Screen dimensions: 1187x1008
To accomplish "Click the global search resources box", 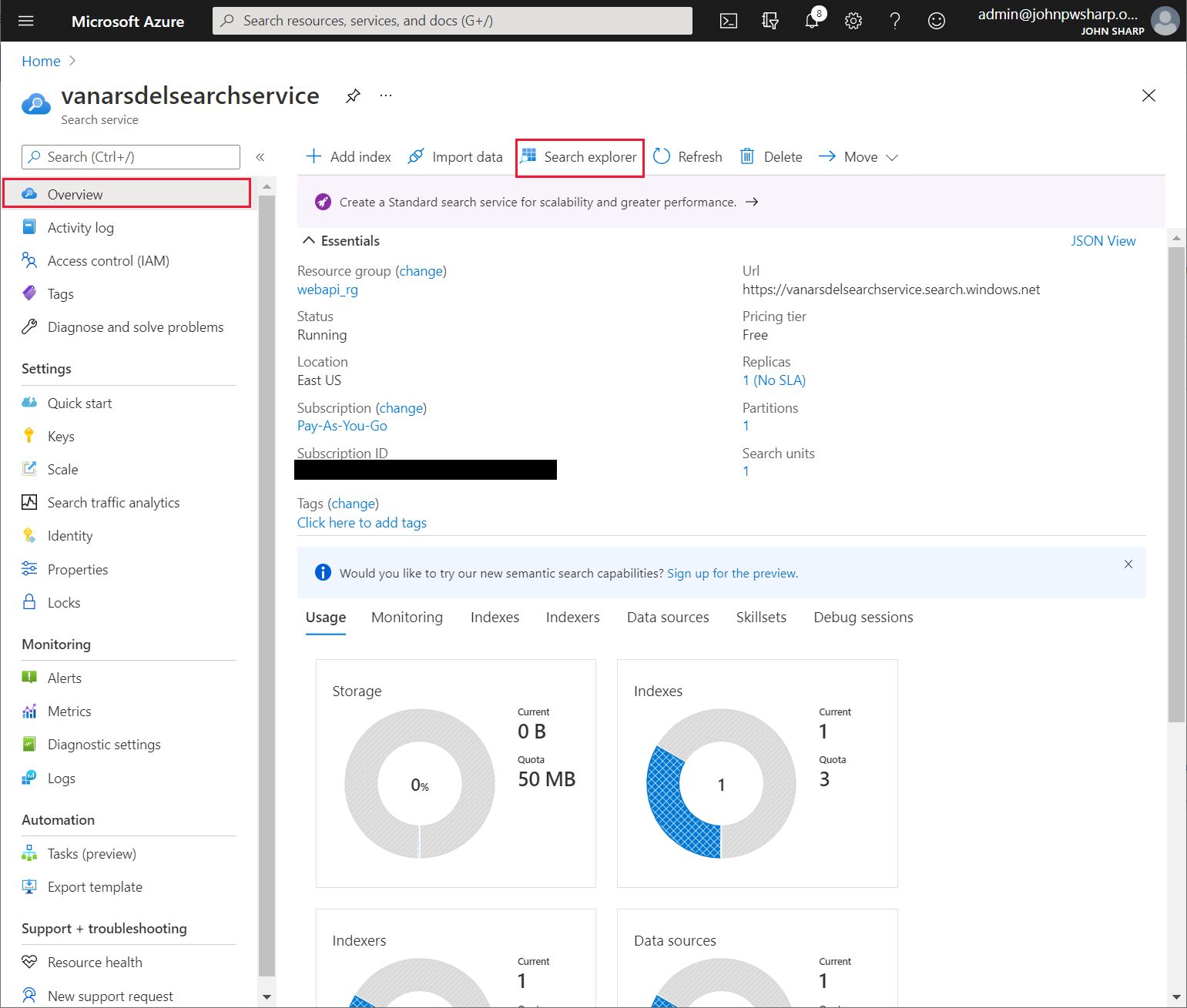I will point(452,21).
